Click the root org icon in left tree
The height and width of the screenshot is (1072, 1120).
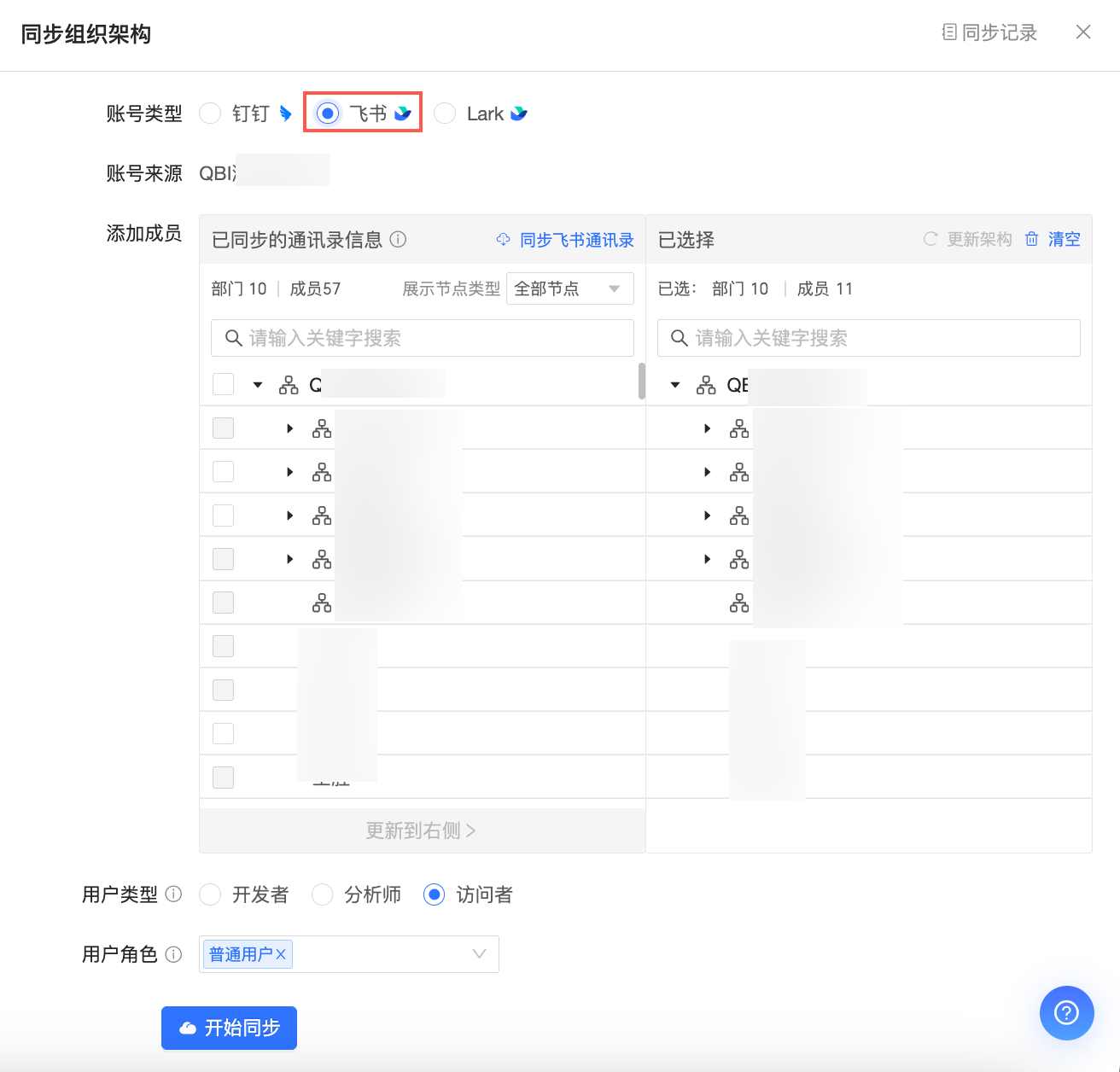click(289, 385)
